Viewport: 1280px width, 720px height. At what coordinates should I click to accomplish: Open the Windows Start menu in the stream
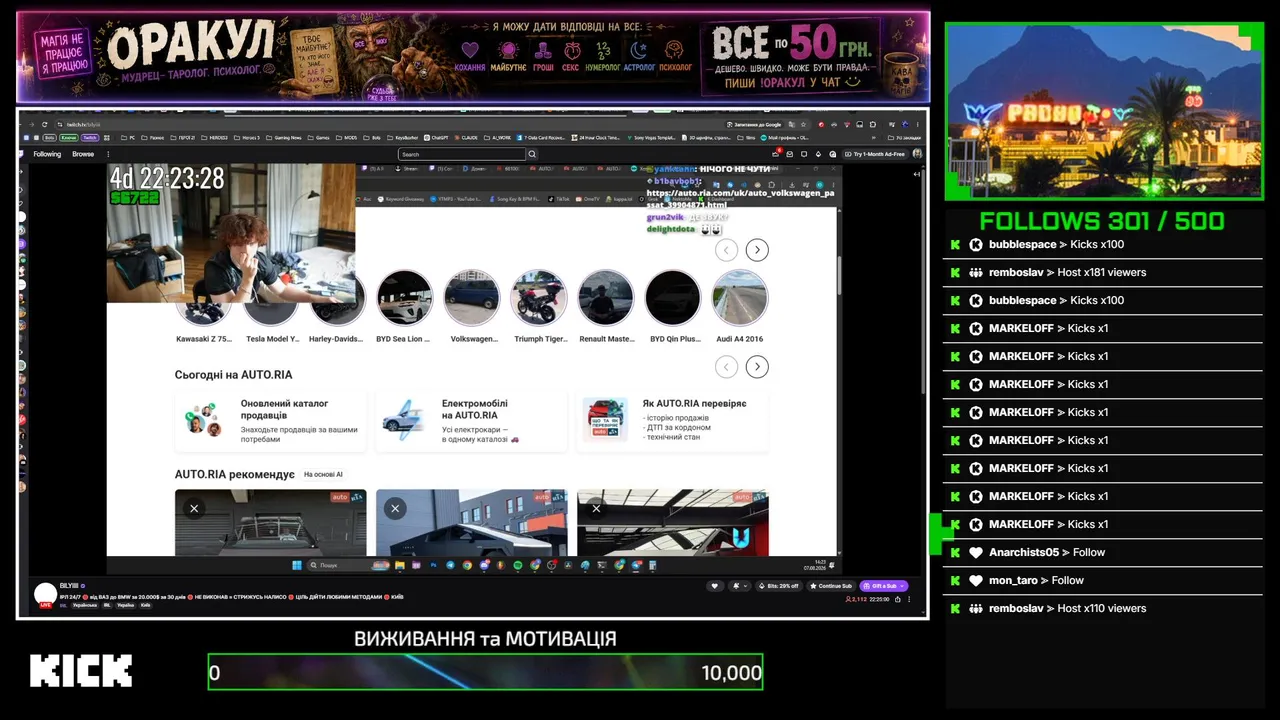[296, 565]
